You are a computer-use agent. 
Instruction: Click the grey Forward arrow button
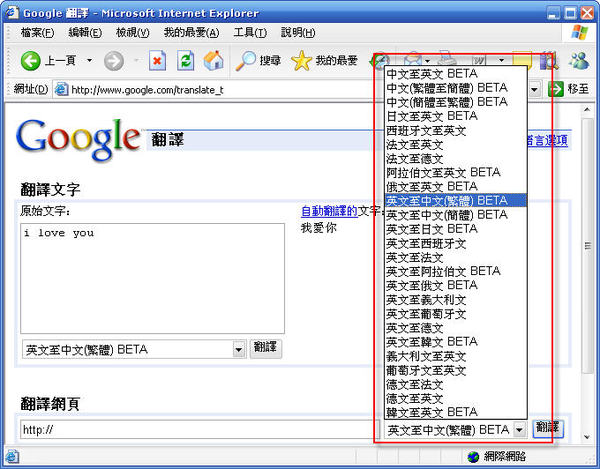click(114, 60)
